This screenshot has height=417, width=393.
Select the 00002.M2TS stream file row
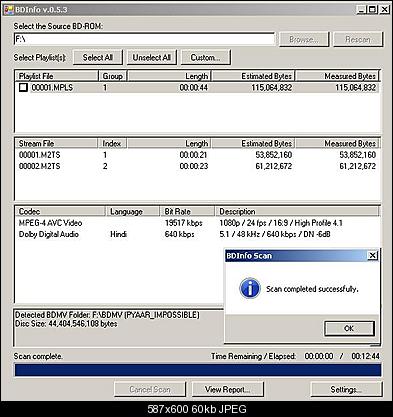pos(197,166)
